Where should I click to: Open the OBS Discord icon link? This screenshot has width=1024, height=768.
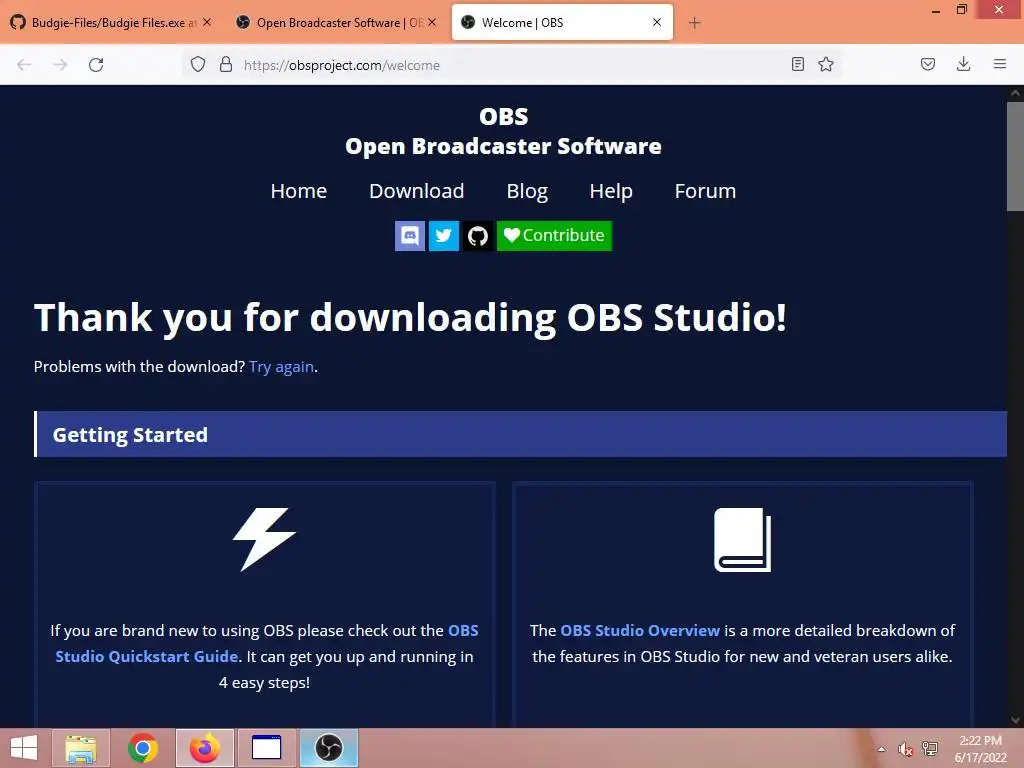[409, 236]
